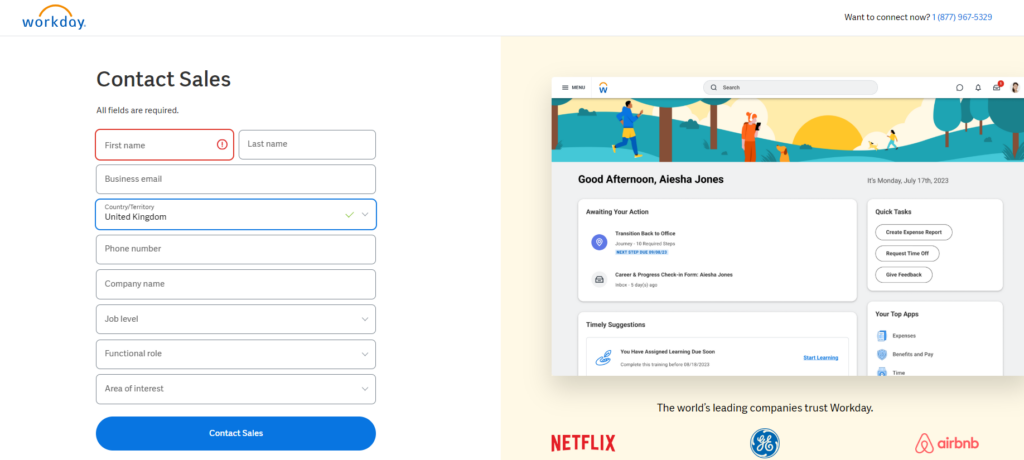Click the green checkmark in Country field
The height and width of the screenshot is (460, 1024).
(349, 214)
